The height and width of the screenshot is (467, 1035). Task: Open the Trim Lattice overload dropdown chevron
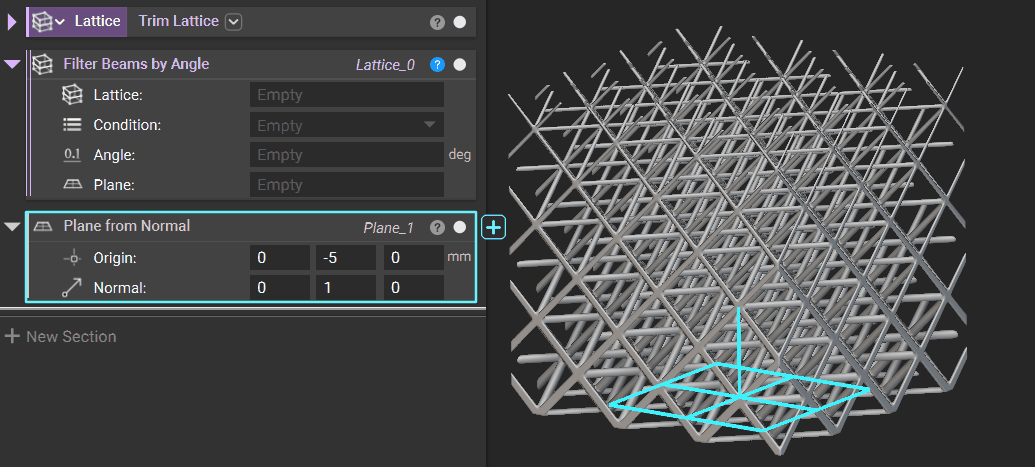[x=233, y=21]
